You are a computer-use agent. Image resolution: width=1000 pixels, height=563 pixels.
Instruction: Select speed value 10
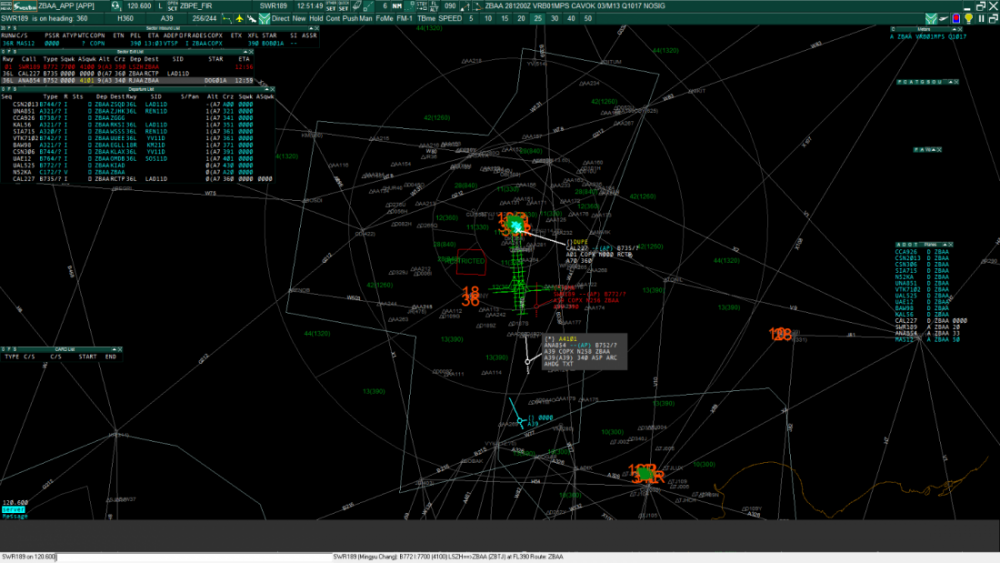(488, 18)
